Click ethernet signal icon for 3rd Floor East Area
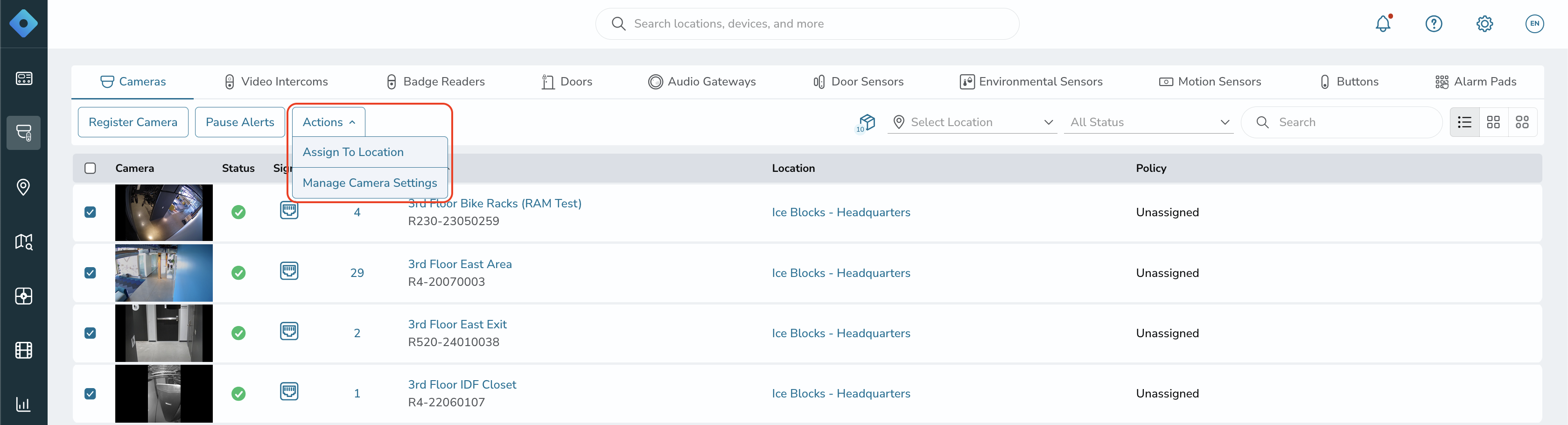This screenshot has height=425, width=1568. click(289, 271)
